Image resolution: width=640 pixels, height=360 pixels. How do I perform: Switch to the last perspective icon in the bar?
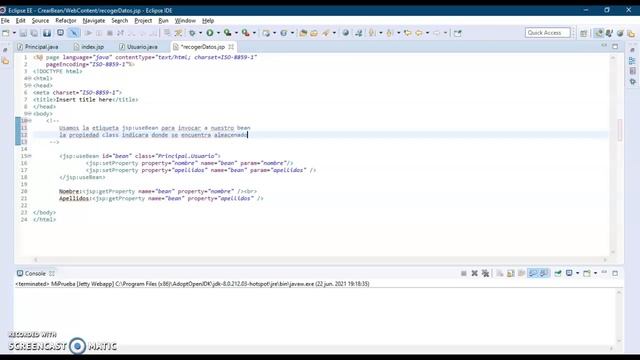631,33
